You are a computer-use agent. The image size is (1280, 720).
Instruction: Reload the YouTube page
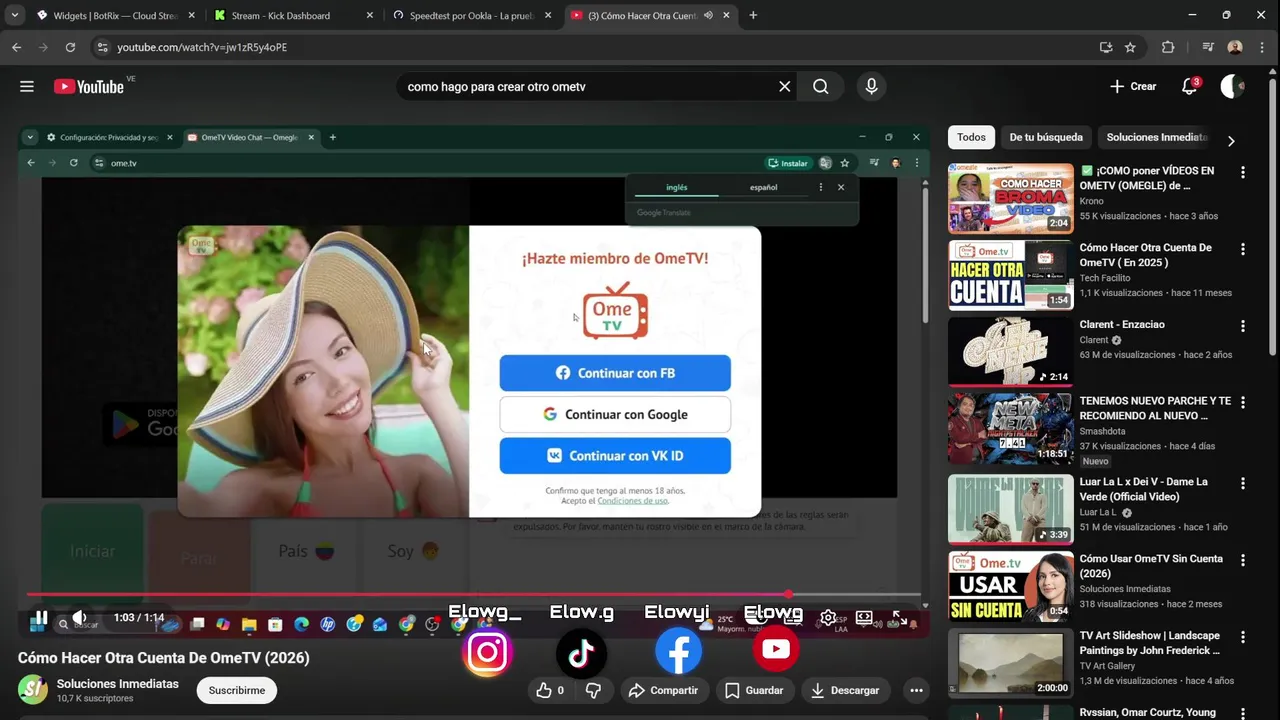(x=70, y=47)
